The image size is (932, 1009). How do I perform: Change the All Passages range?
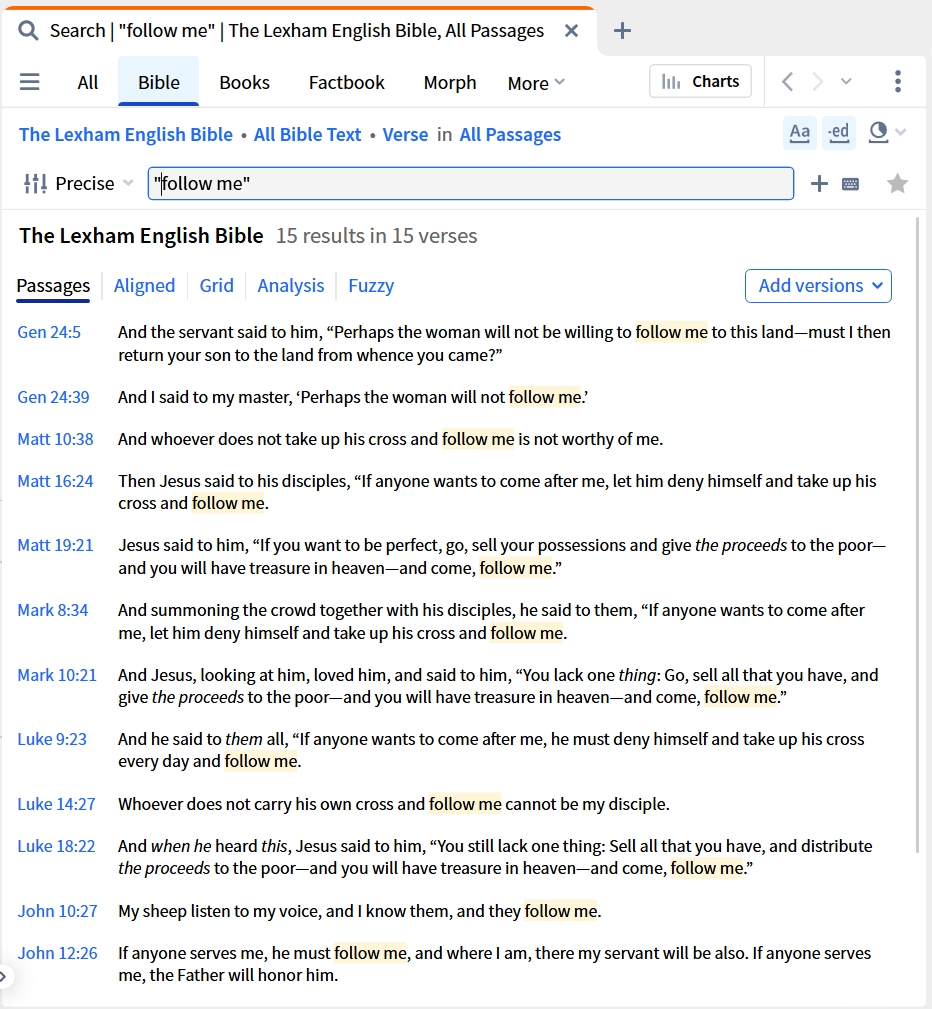coord(510,134)
